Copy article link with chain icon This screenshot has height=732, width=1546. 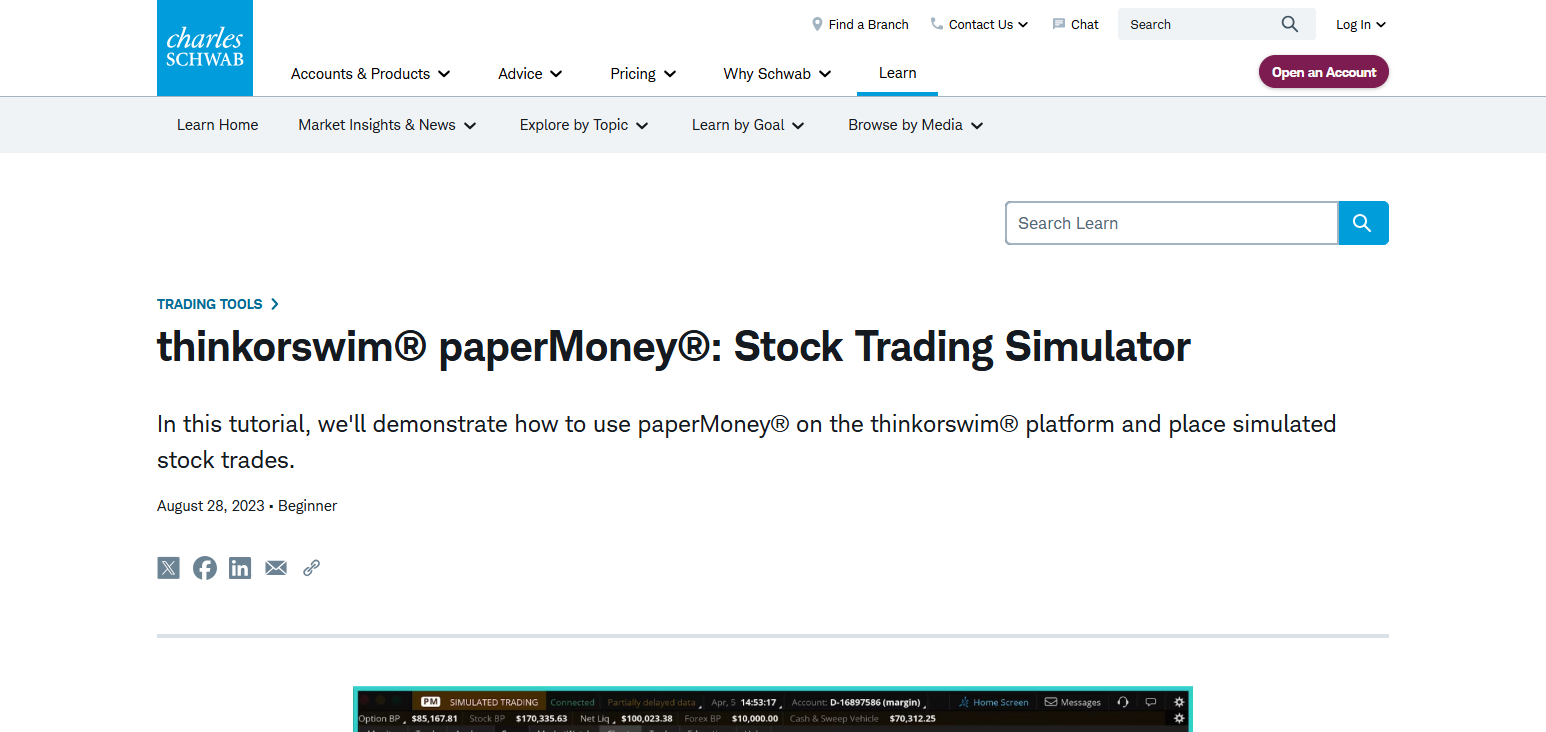pos(311,568)
